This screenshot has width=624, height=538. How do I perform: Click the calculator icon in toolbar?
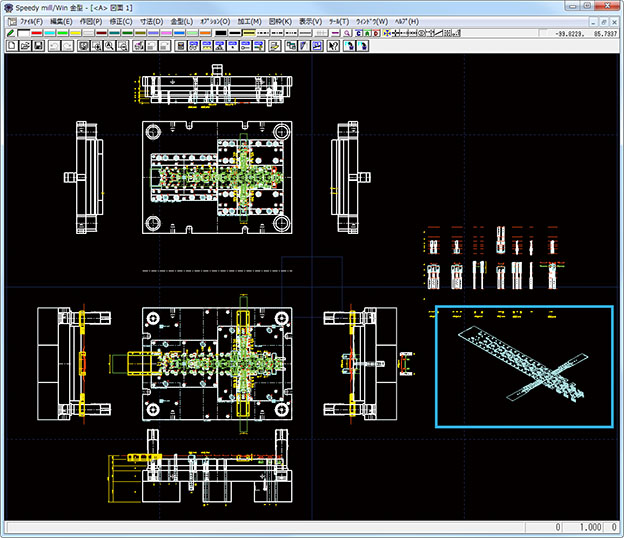180,46
